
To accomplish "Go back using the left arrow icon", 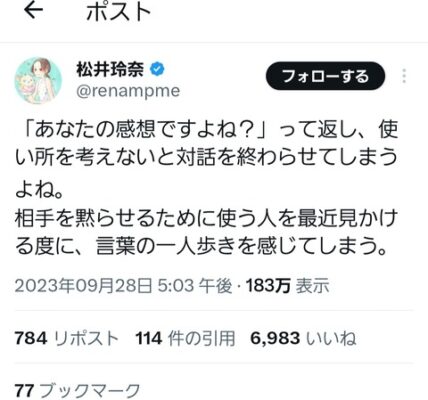I will [33, 10].
